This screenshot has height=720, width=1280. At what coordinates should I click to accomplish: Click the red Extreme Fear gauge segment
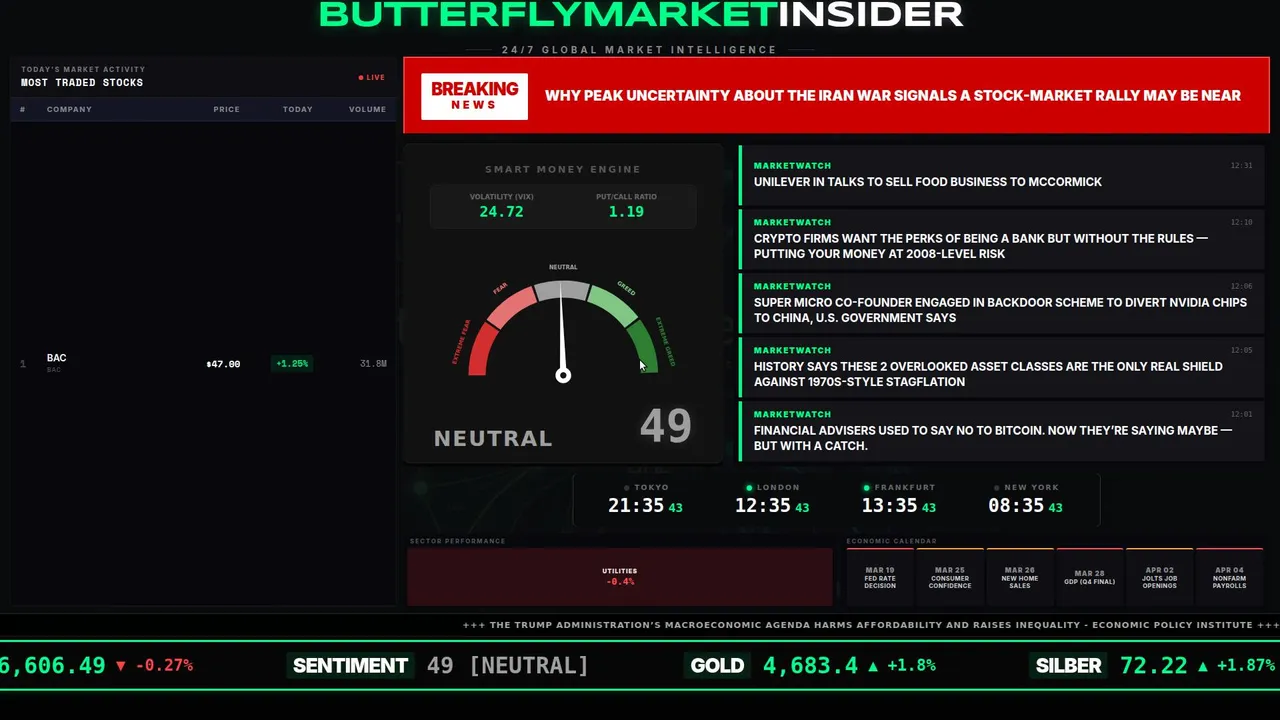coord(480,351)
